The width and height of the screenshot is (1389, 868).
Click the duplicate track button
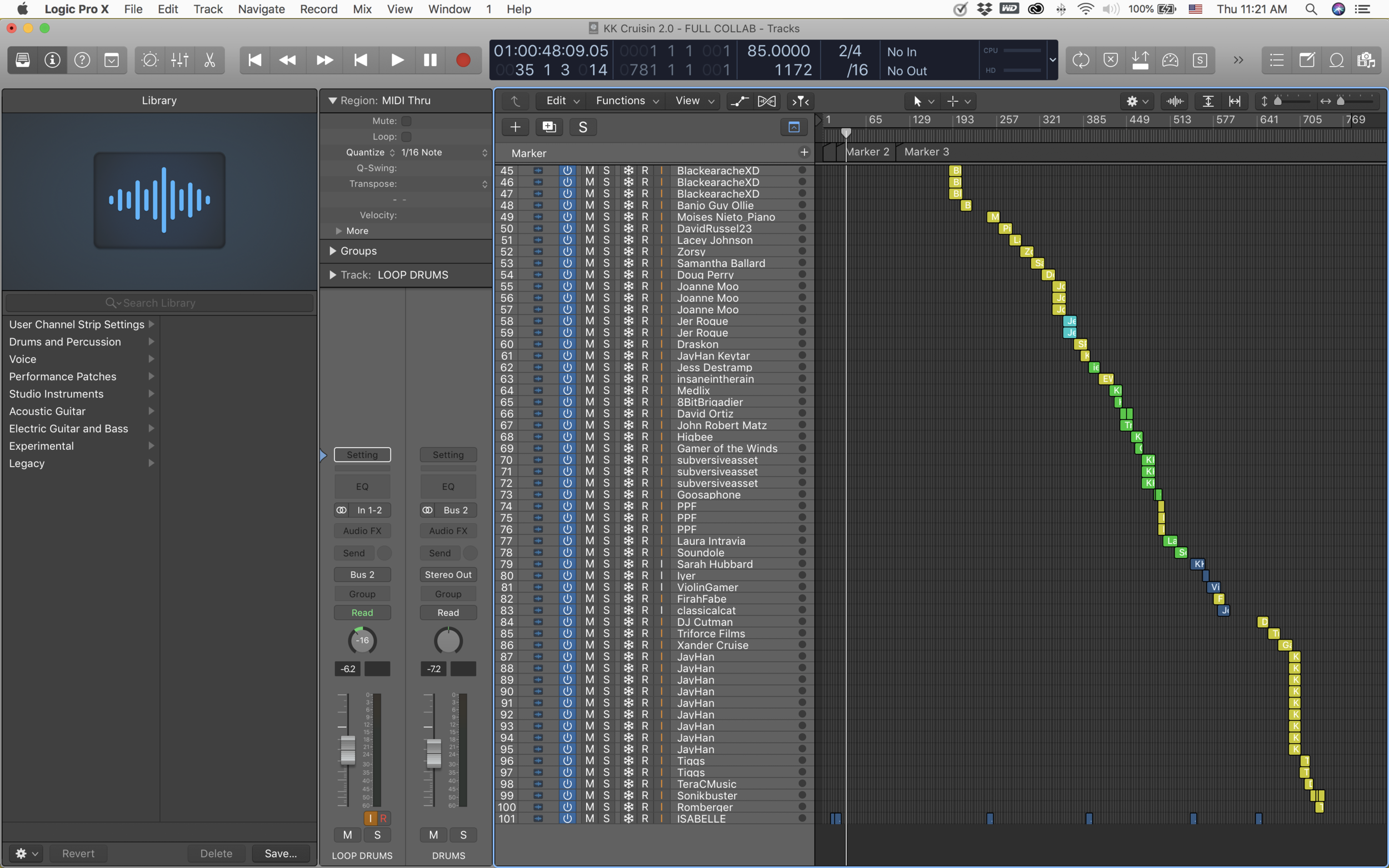[549, 127]
